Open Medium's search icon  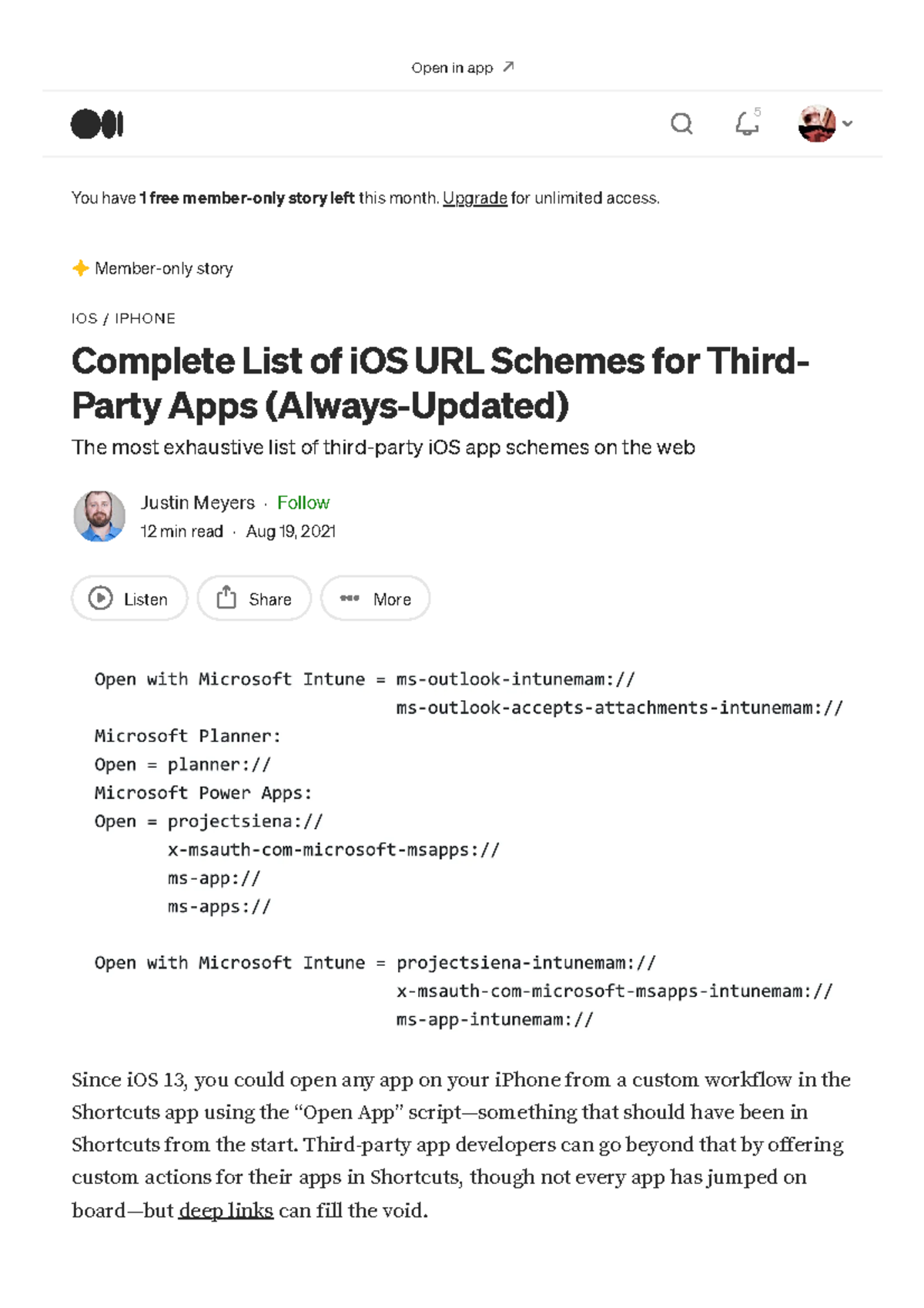pyautogui.click(x=682, y=123)
